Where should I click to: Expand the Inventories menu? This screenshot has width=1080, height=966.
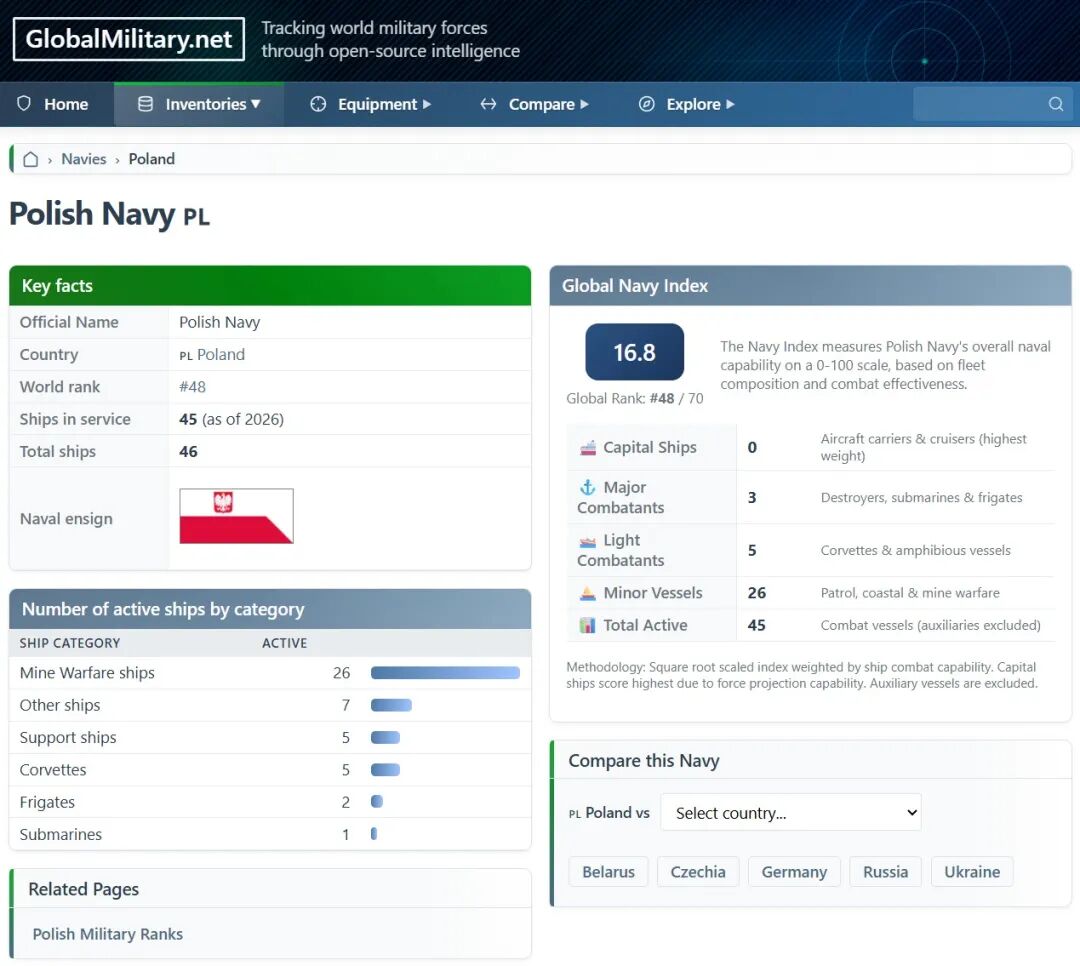(x=199, y=104)
